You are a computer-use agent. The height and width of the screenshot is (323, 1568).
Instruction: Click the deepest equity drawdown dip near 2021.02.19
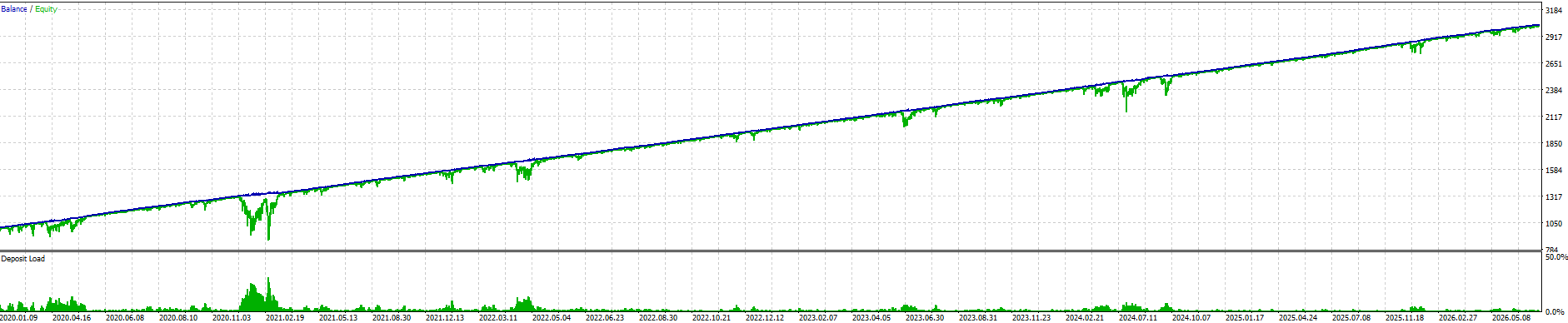click(x=268, y=237)
